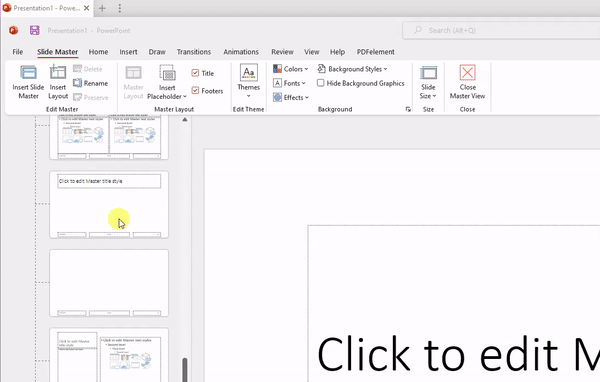
Task: Switch to the Review tab
Action: pos(282,52)
